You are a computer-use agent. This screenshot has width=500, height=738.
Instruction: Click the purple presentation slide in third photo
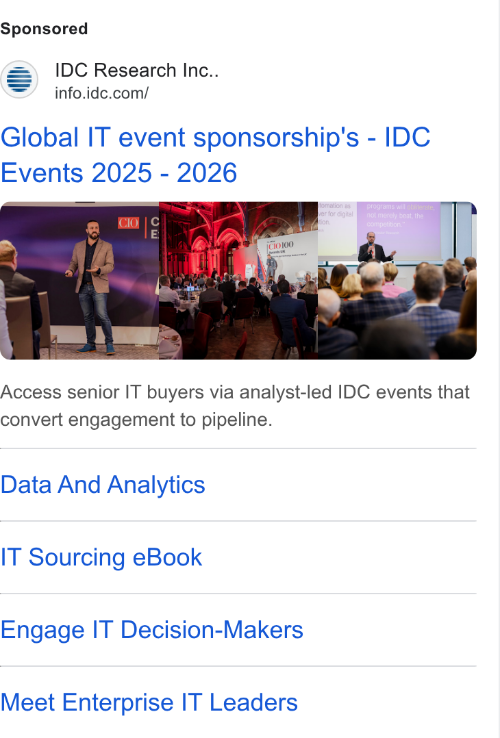(398, 228)
